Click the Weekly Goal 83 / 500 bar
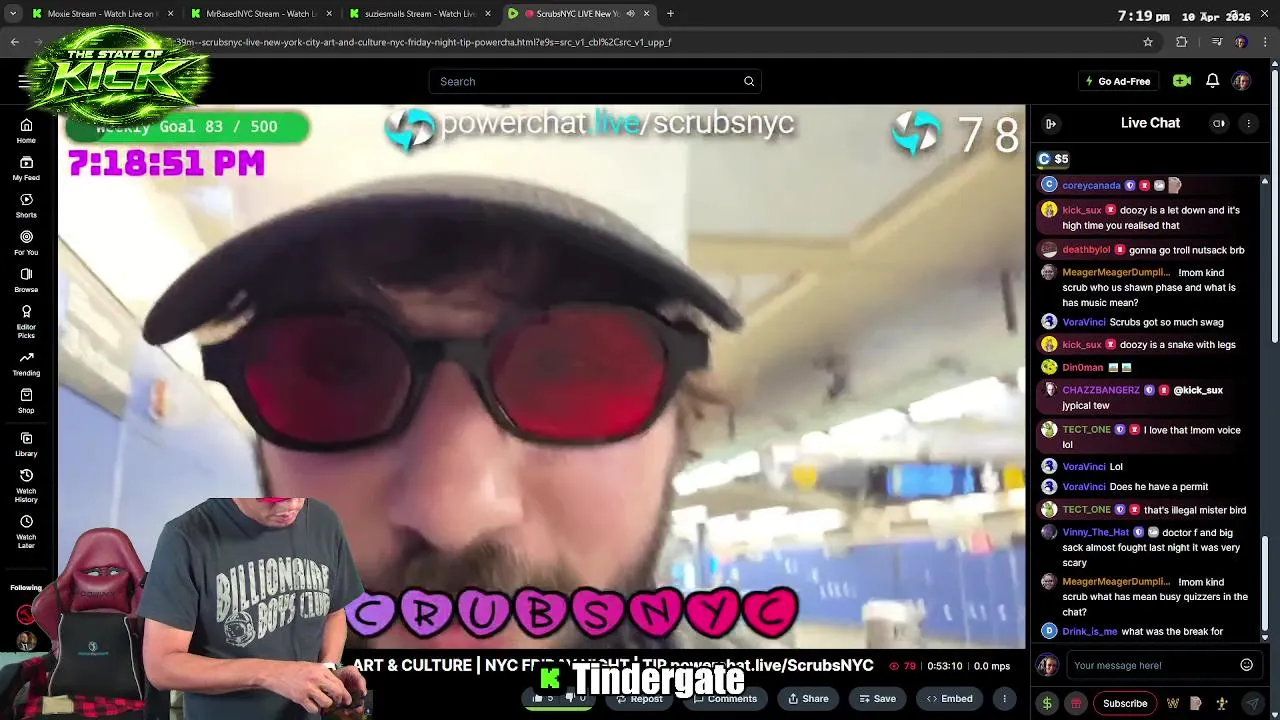 187,127
